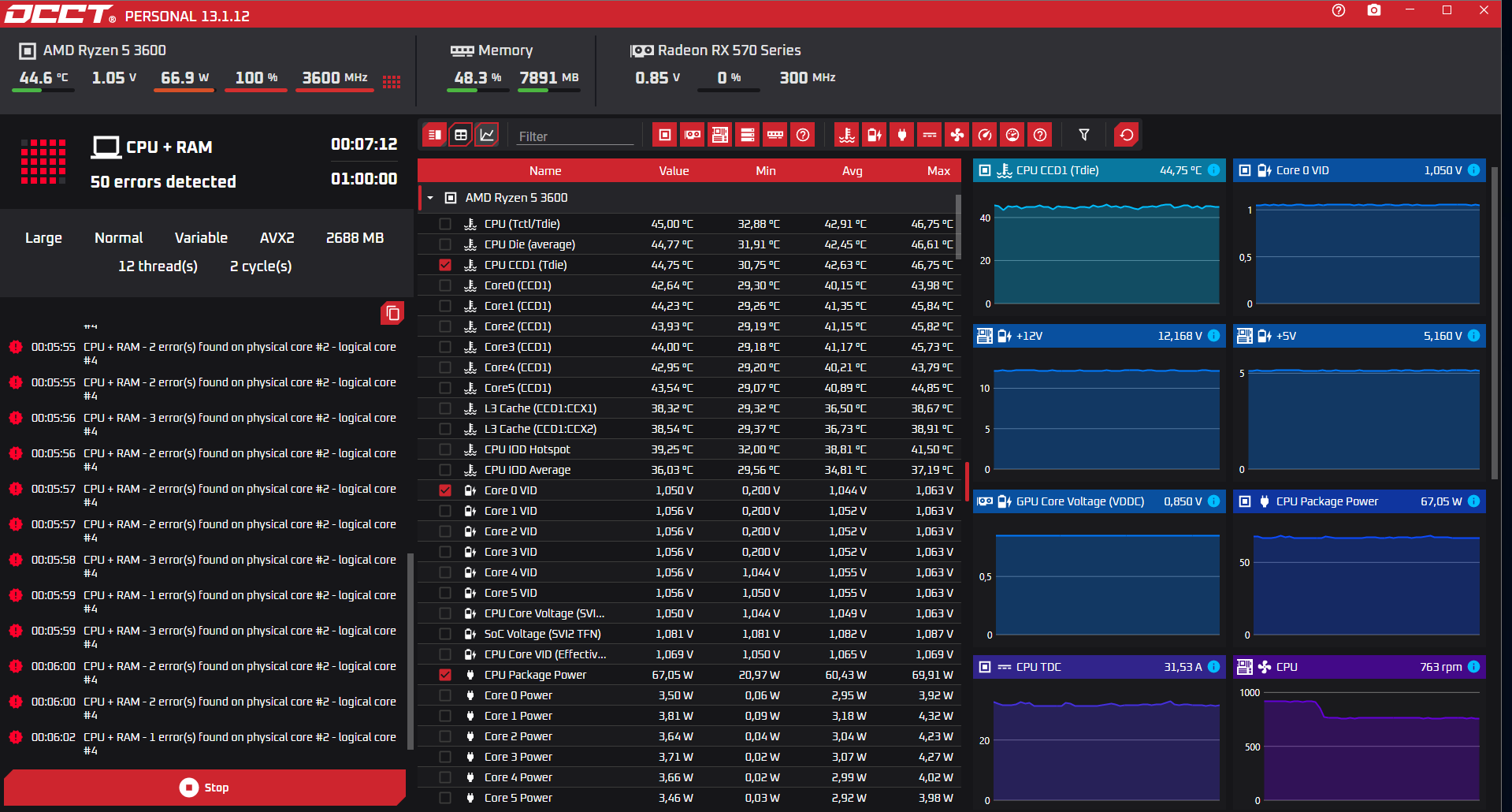This screenshot has height=812, width=1512.
Task: Uncheck the CPU CCD1 (Tdie) checkbox
Action: coord(445,265)
